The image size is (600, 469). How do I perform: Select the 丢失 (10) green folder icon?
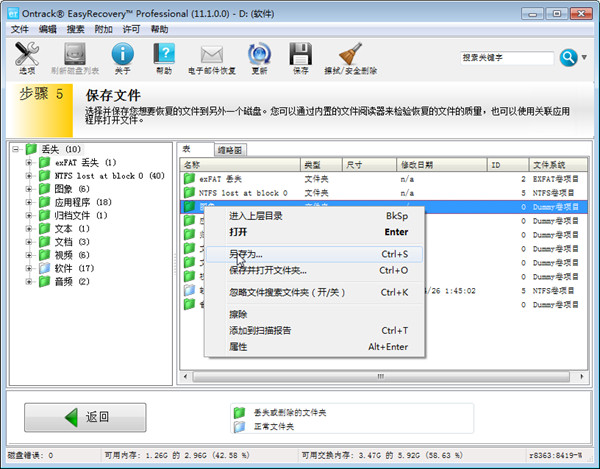[x=31, y=149]
